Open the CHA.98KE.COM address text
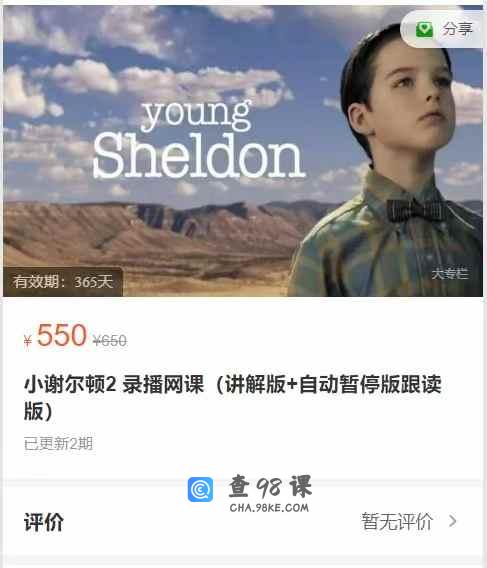Viewport: 487px width, 568px height. (x=269, y=508)
